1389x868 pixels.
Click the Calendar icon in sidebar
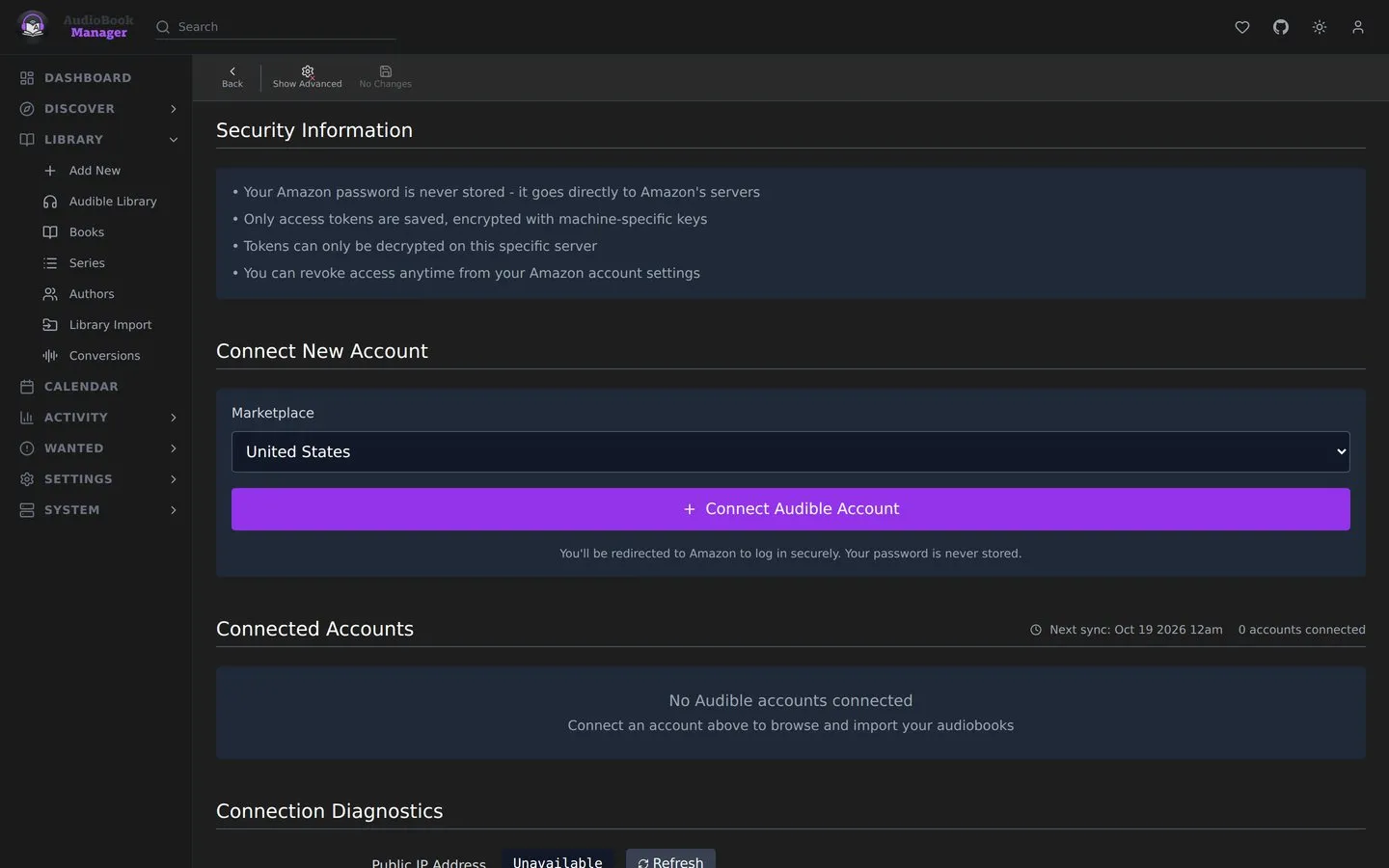coord(27,387)
